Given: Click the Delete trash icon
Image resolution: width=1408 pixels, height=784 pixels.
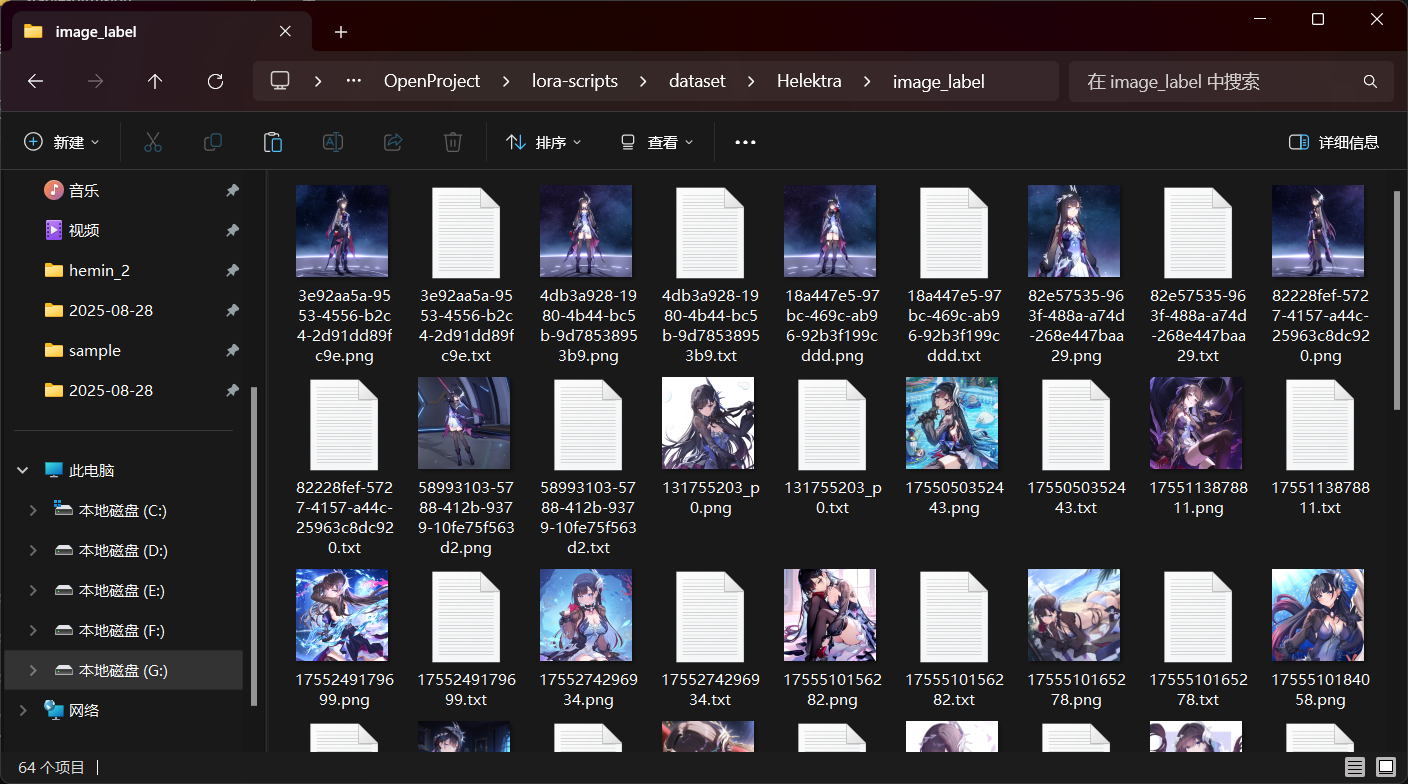Looking at the screenshot, I should tap(453, 142).
